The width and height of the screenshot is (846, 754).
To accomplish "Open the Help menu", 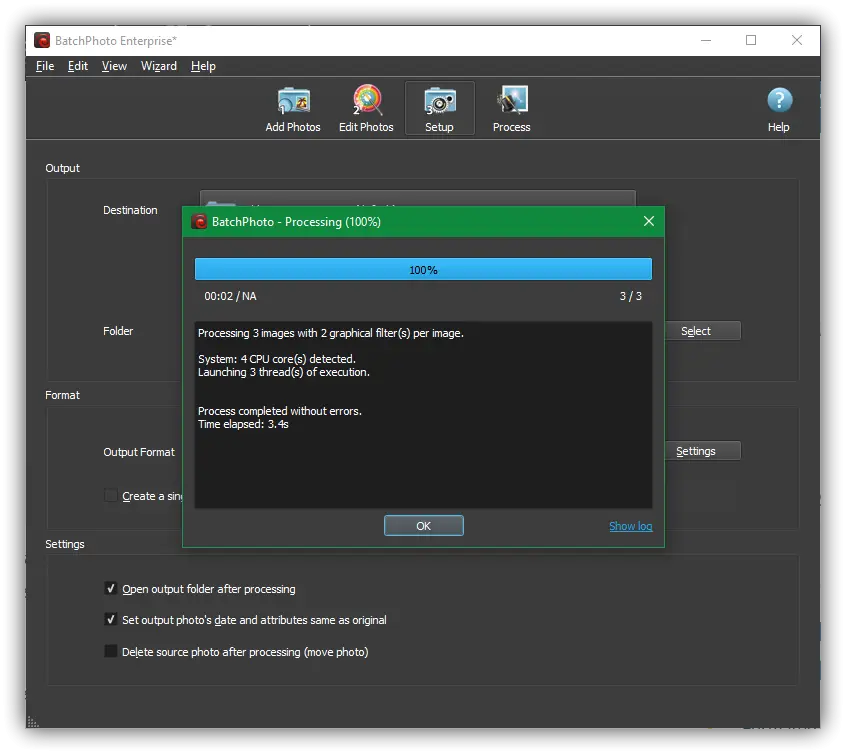I will coord(203,66).
